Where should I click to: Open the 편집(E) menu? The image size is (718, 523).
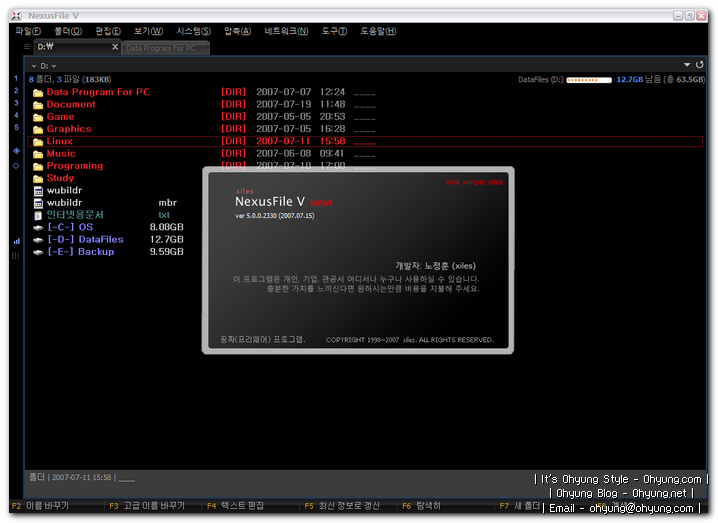[108, 31]
